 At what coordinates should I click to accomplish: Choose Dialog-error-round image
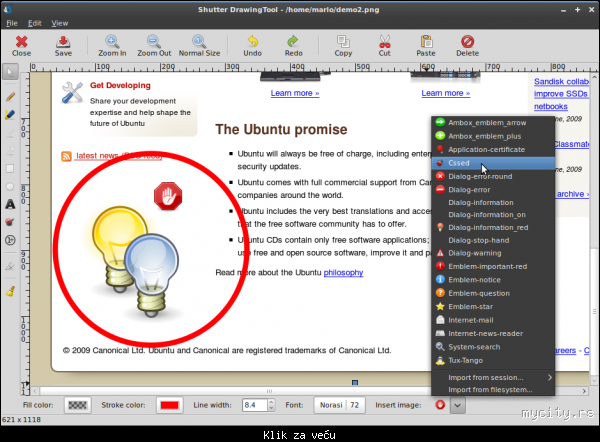pyautogui.click(x=493, y=176)
